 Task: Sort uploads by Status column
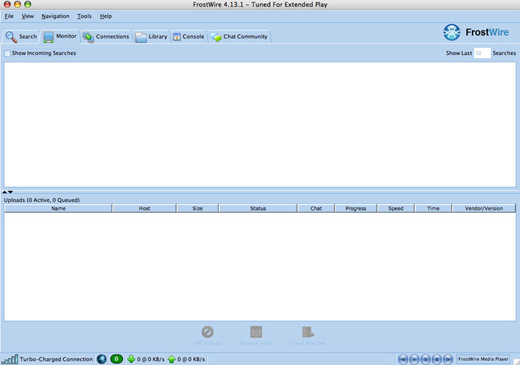click(x=258, y=208)
